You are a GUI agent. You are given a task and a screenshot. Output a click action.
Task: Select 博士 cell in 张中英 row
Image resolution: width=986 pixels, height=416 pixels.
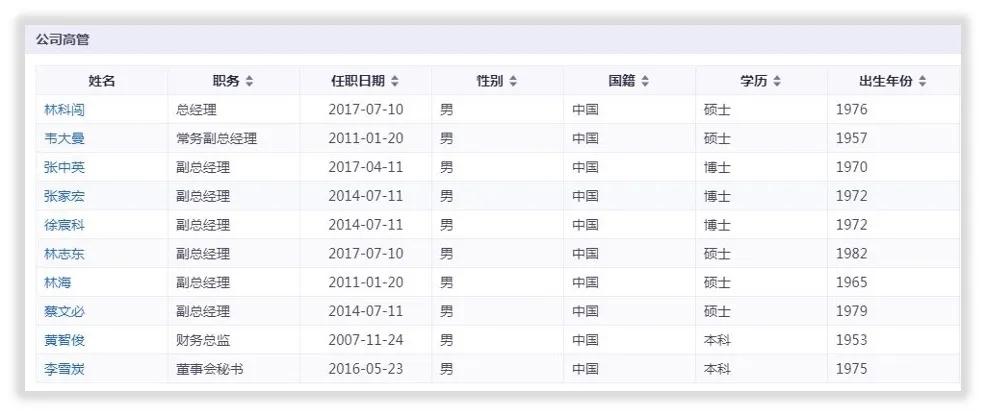762,168
